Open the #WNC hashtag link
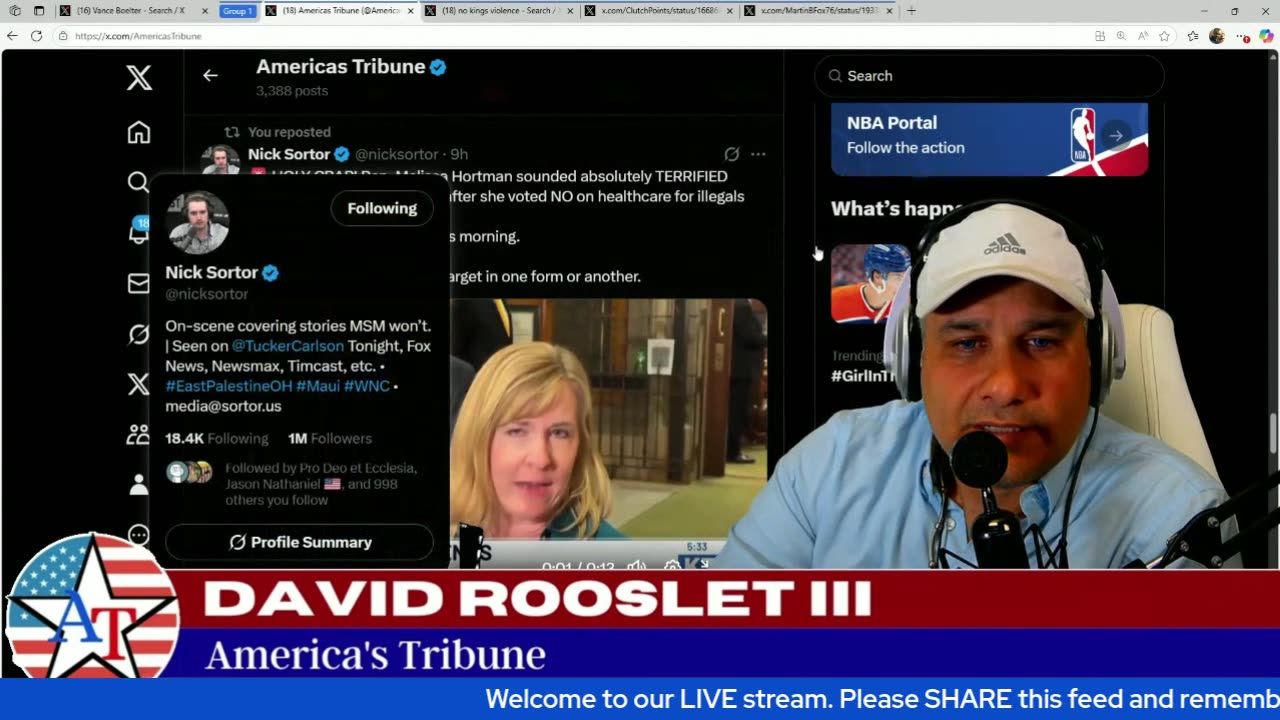The image size is (1280, 720). pos(367,386)
